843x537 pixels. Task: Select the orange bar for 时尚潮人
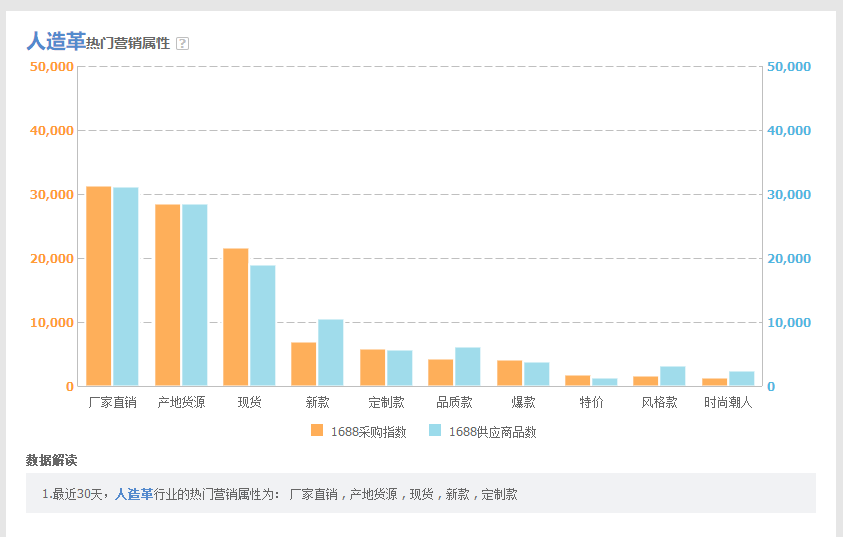tap(715, 382)
